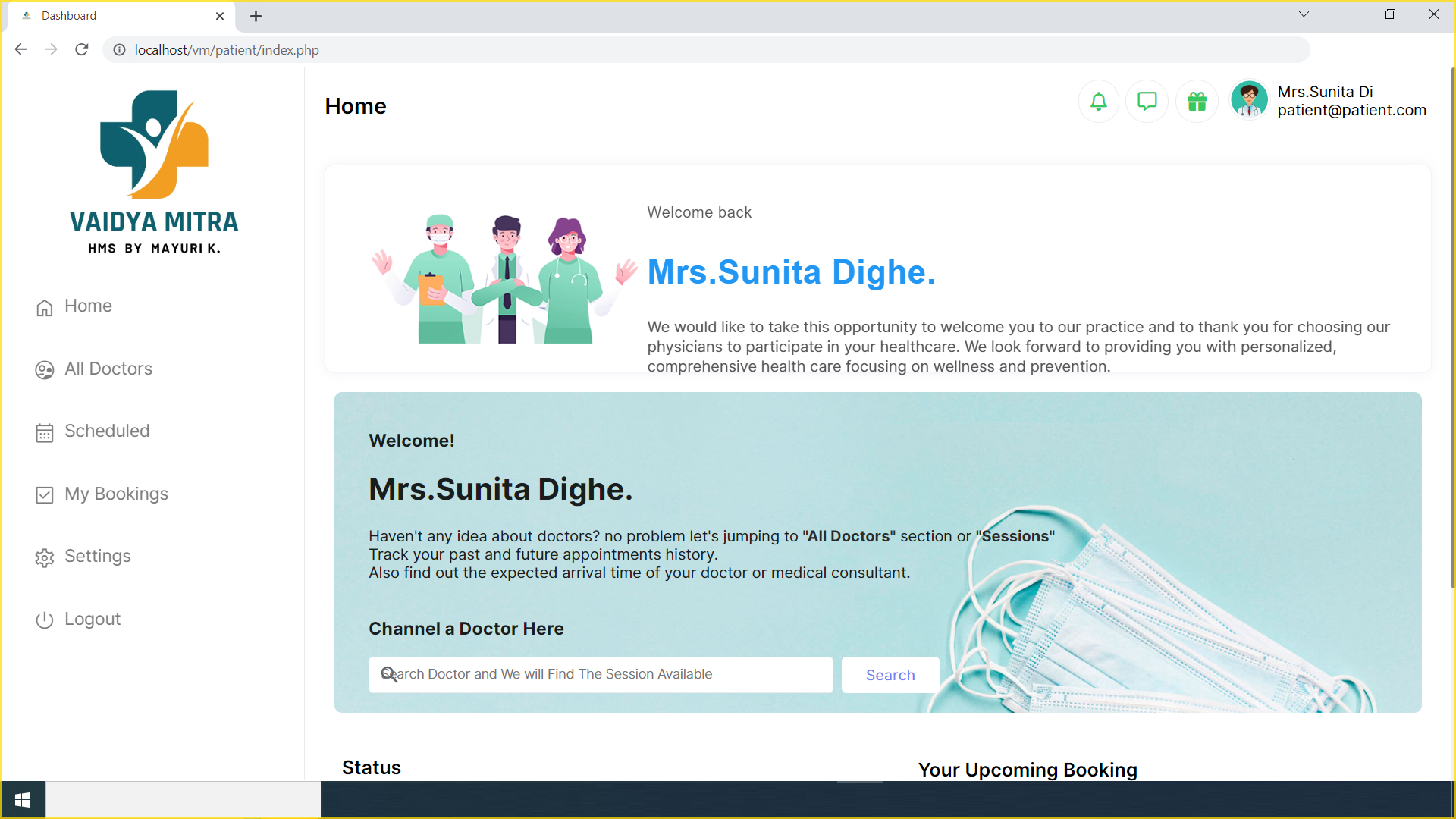This screenshot has width=1456, height=819.
Task: Open All Doctors from the sidebar icon
Action: (x=45, y=370)
